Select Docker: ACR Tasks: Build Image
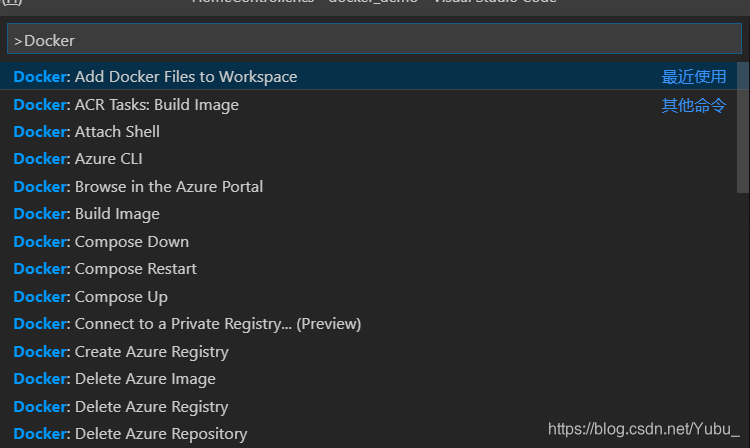This screenshot has width=750, height=448. [x=368, y=104]
